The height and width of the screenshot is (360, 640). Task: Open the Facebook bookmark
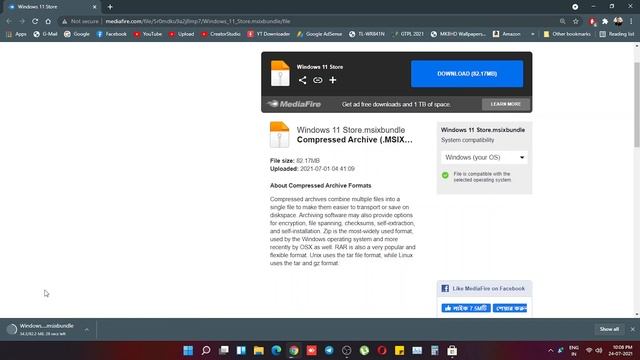coord(111,34)
